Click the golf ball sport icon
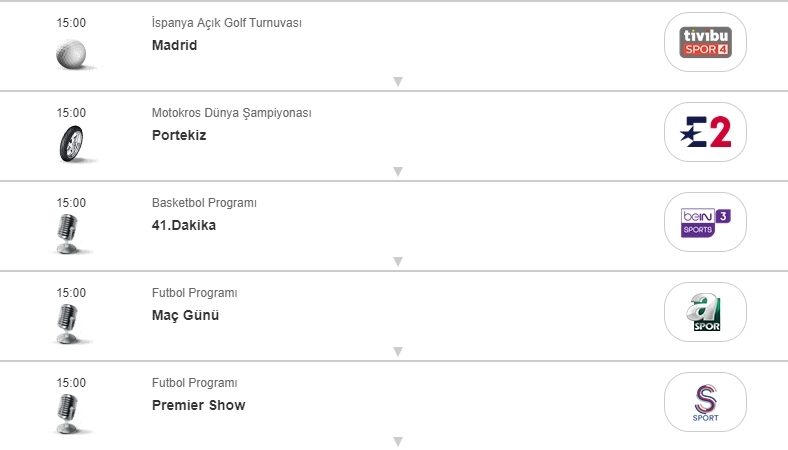788x450 pixels. pyautogui.click(x=72, y=53)
